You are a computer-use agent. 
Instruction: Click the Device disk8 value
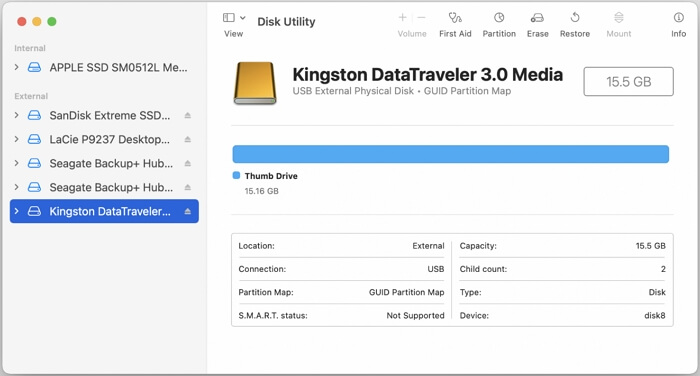[654, 315]
